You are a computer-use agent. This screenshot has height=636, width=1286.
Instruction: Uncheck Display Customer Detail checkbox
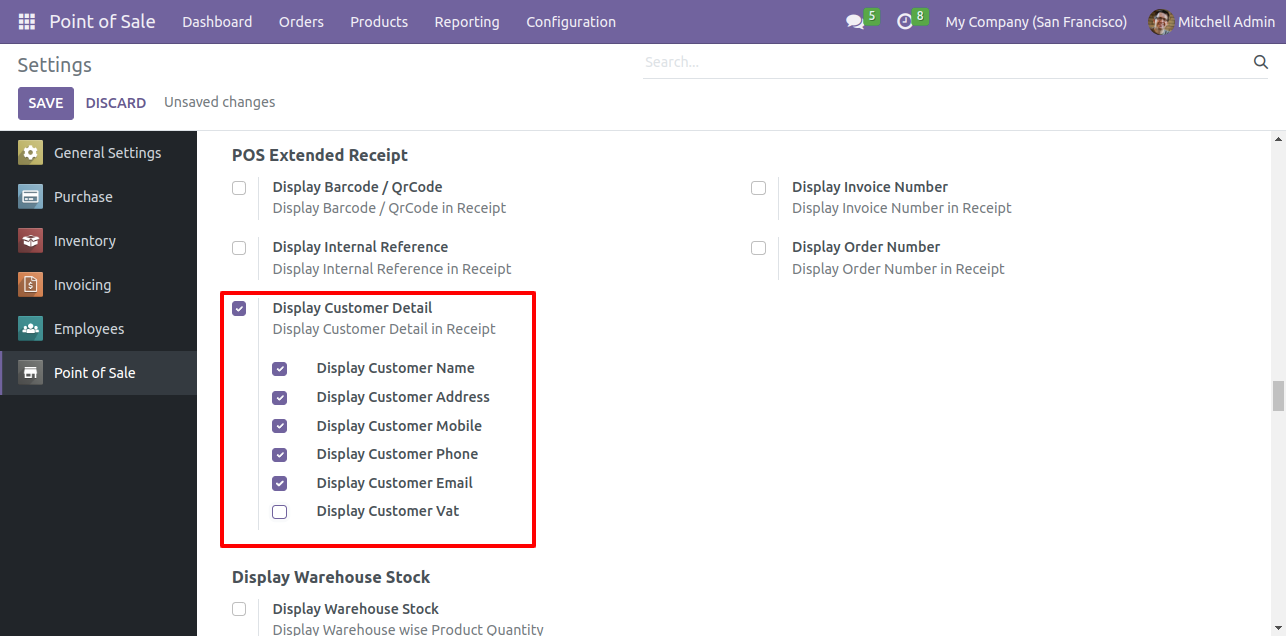point(239,308)
